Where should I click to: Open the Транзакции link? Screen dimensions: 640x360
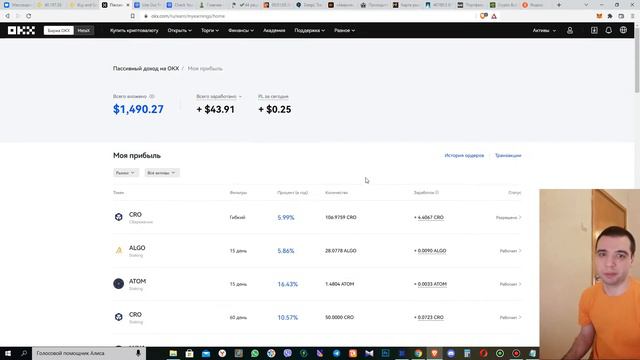pos(508,156)
